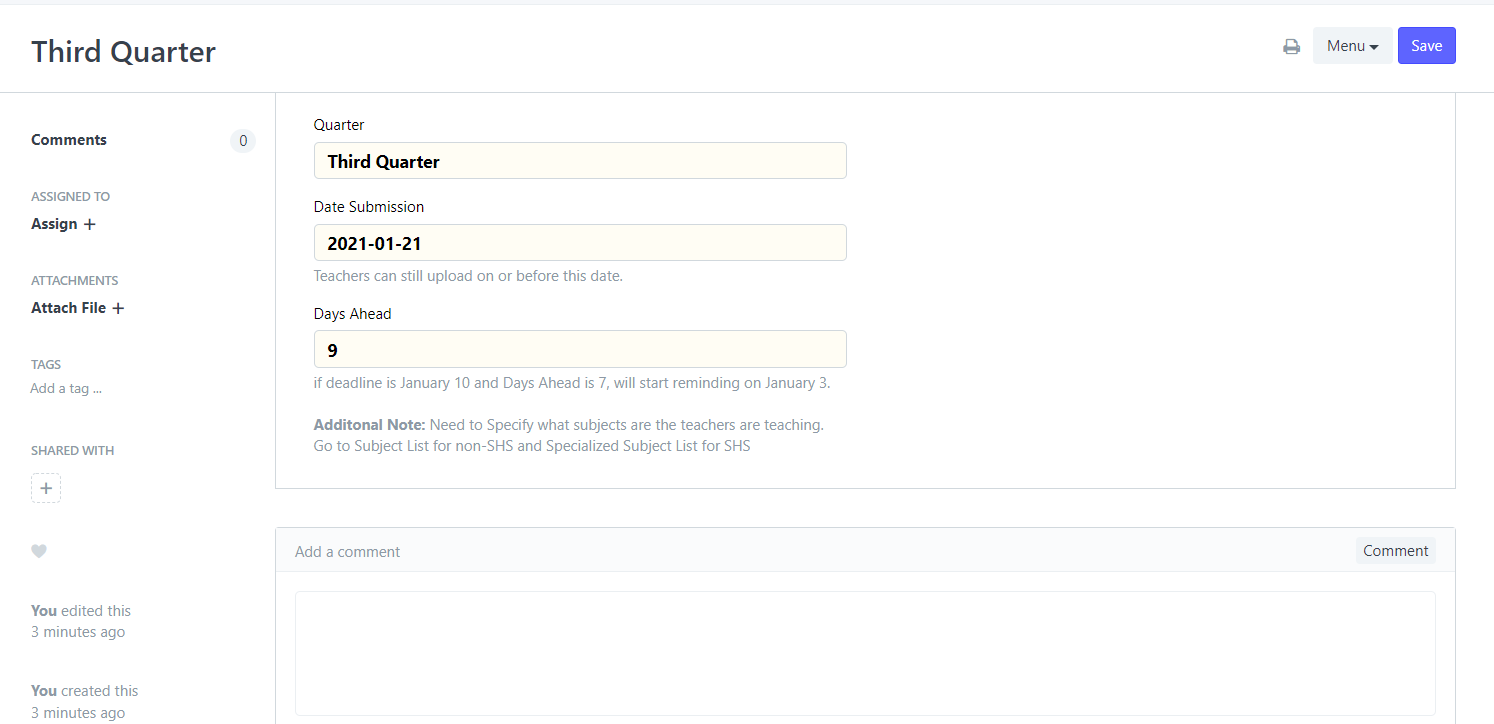This screenshot has width=1494, height=724.
Task: Click the Quarter input field
Action: (580, 161)
